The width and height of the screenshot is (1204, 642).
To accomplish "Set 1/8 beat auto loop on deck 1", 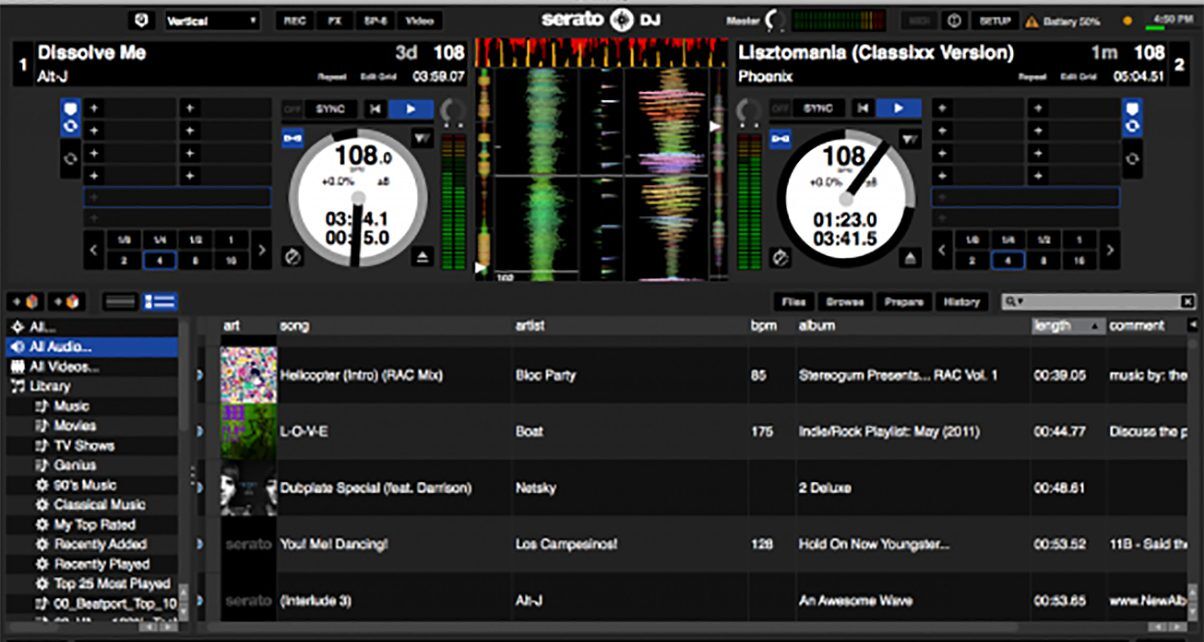I will [x=123, y=241].
